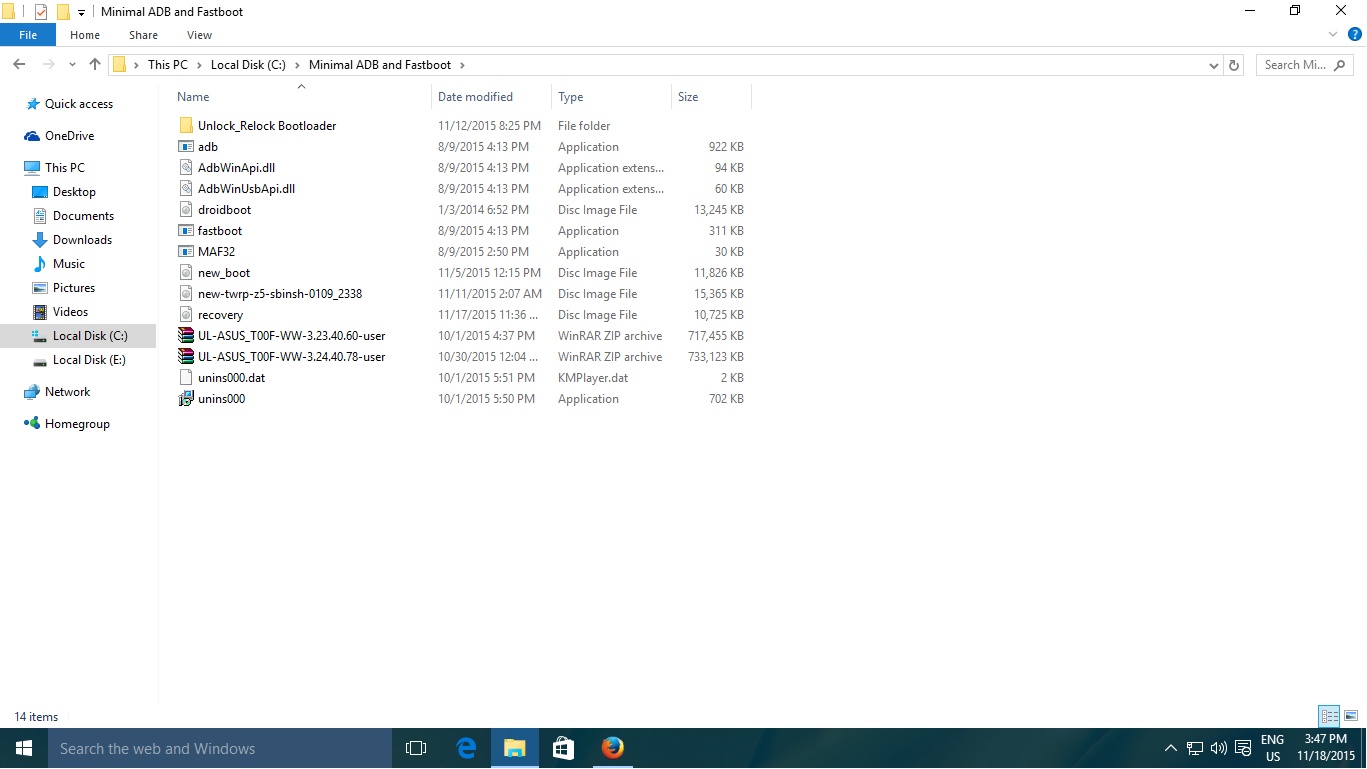Select the adb application icon
This screenshot has width=1367, height=769.
pyautogui.click(x=186, y=147)
